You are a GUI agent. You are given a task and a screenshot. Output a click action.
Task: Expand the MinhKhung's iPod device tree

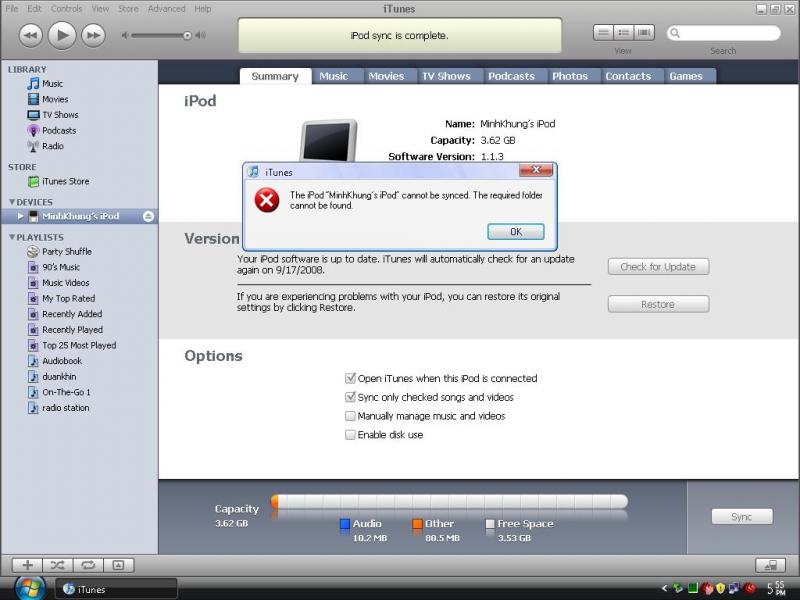point(20,216)
